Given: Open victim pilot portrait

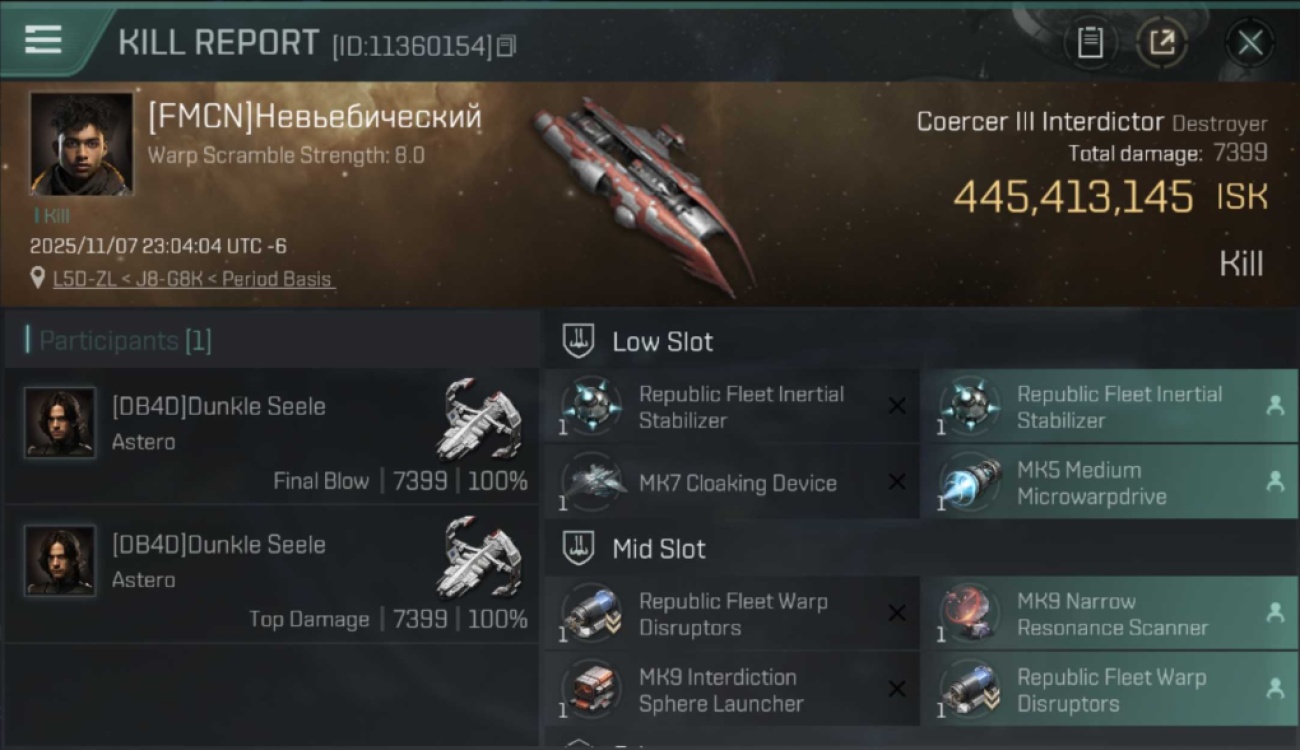Looking at the screenshot, I should [81, 144].
